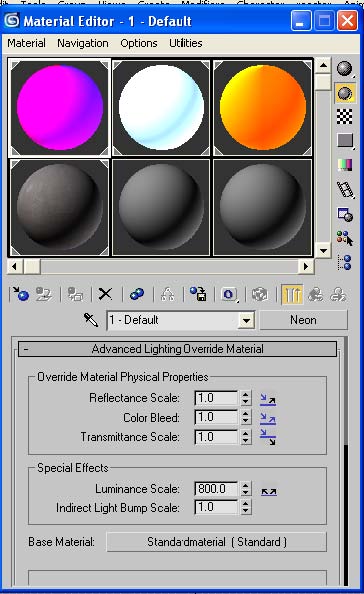
Task: Click the Put Material to Scene icon
Action: (44, 294)
